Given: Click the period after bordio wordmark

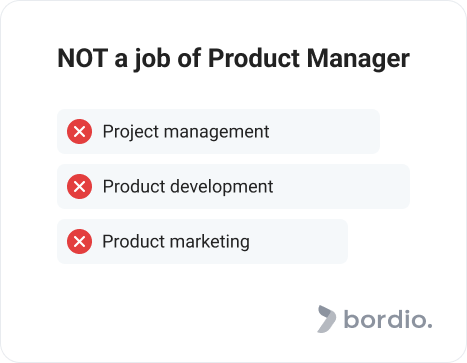Looking at the screenshot, I should pos(429,326).
